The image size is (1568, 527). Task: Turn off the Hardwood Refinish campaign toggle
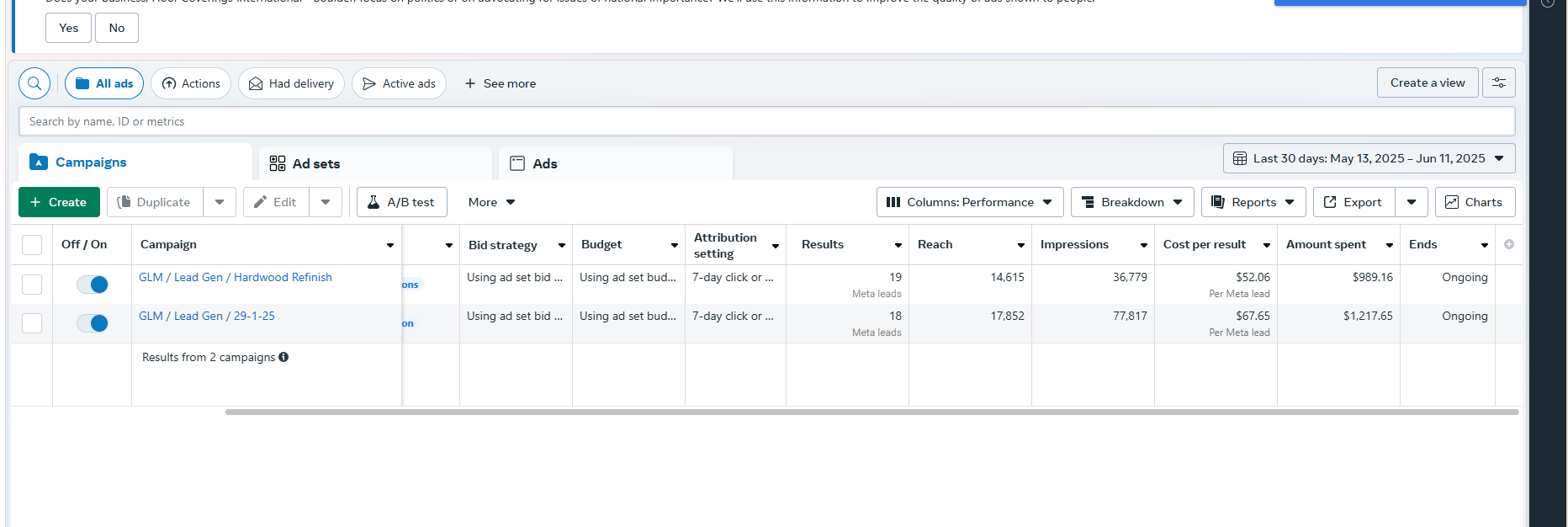coord(93,285)
